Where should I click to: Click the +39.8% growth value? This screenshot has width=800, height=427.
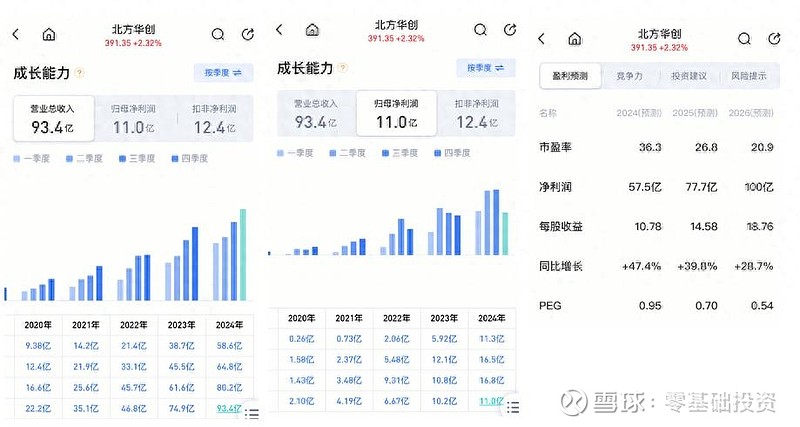[x=697, y=266]
